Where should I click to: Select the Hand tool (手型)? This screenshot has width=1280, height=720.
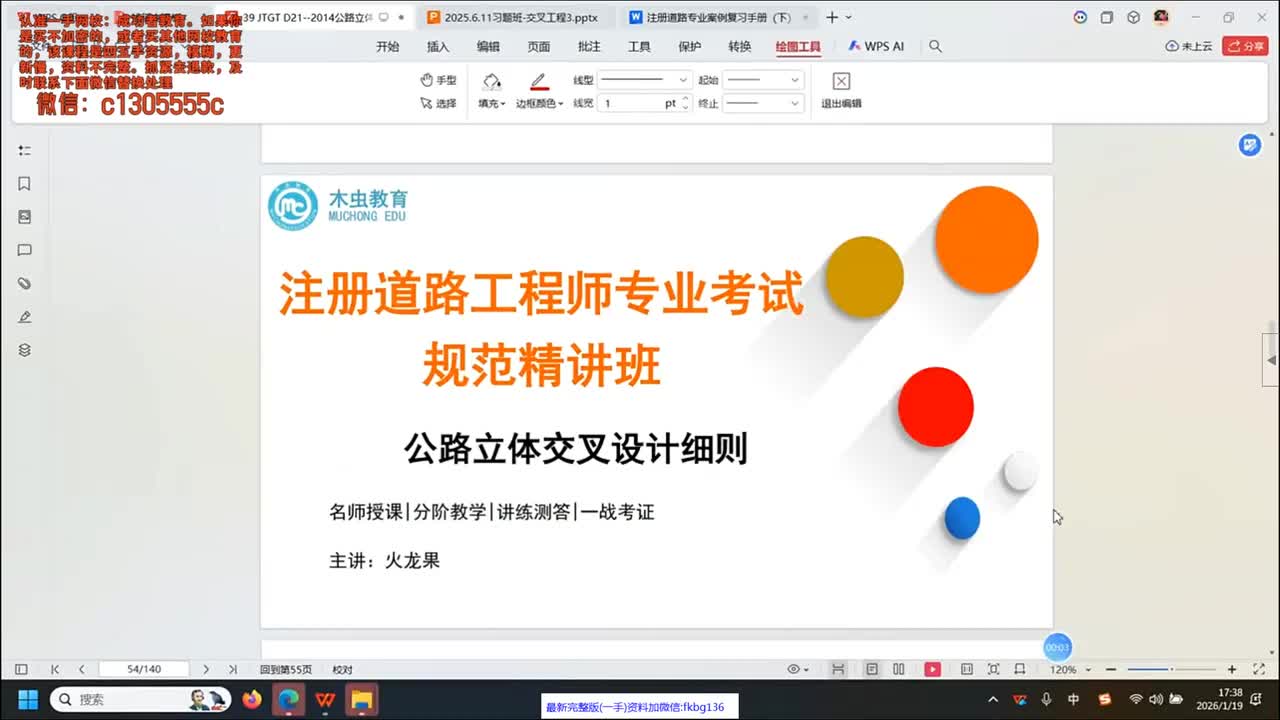[438, 80]
